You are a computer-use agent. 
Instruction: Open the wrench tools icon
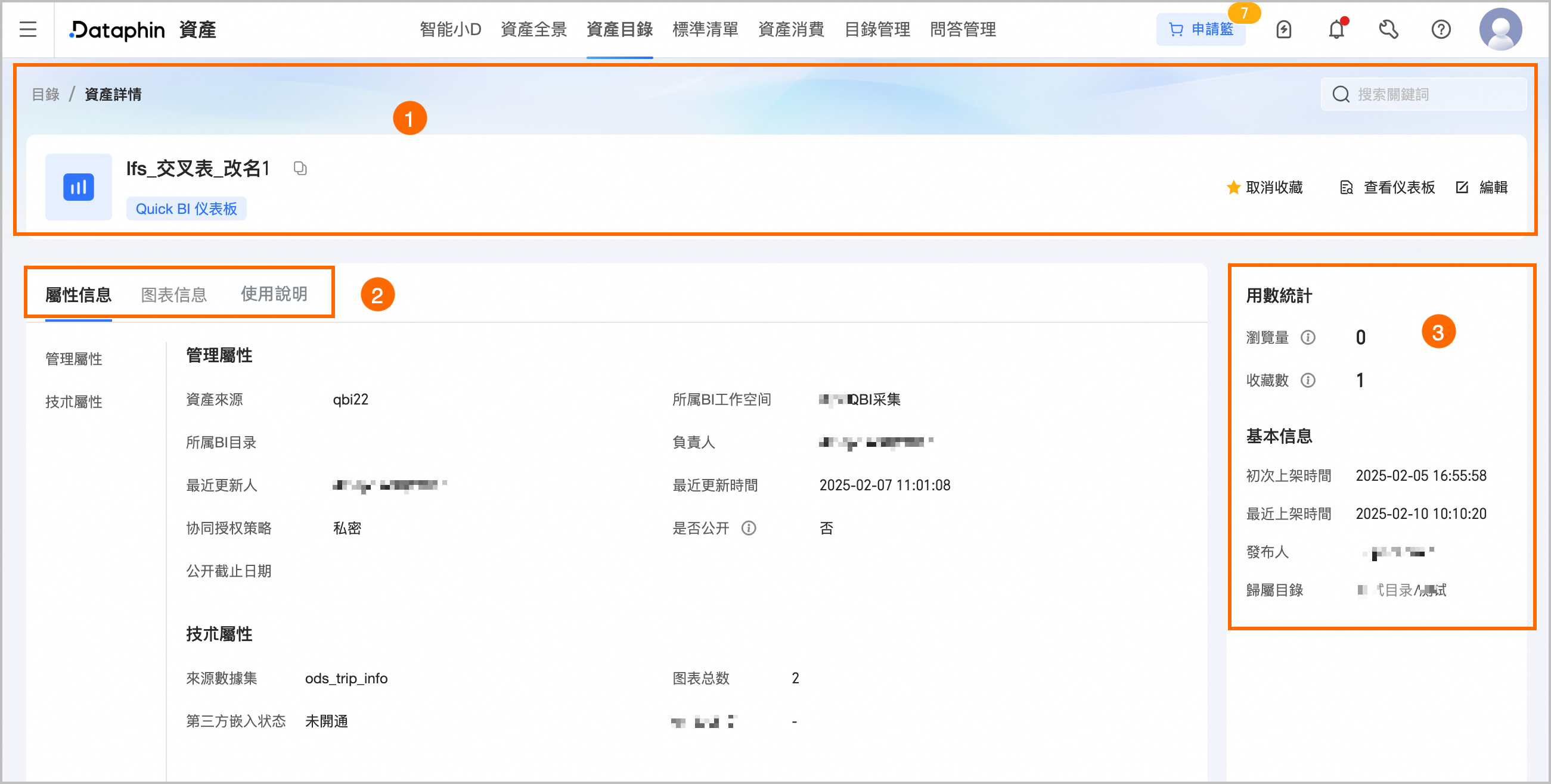1388,29
